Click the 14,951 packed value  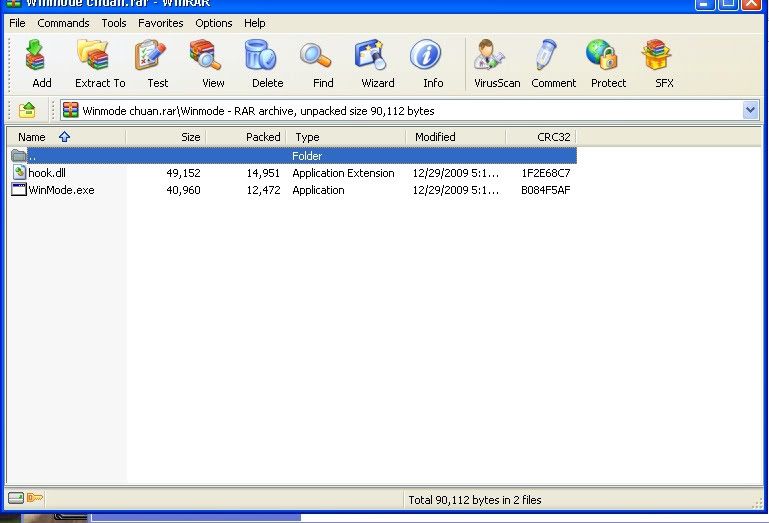(x=263, y=173)
